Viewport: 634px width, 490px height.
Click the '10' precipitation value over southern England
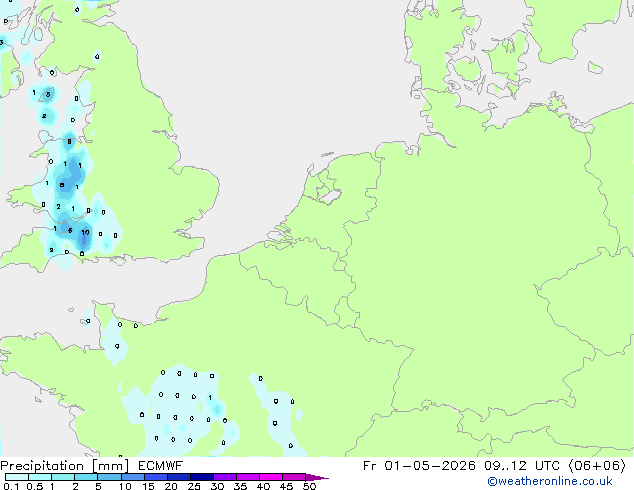[85, 232]
